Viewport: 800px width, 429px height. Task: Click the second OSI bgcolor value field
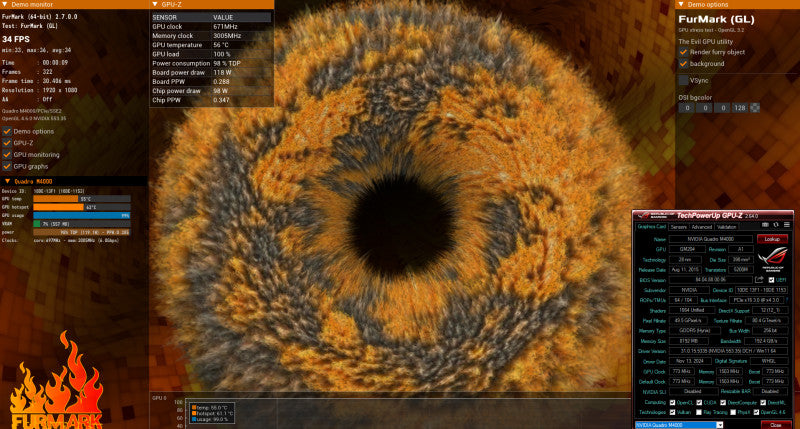click(705, 108)
